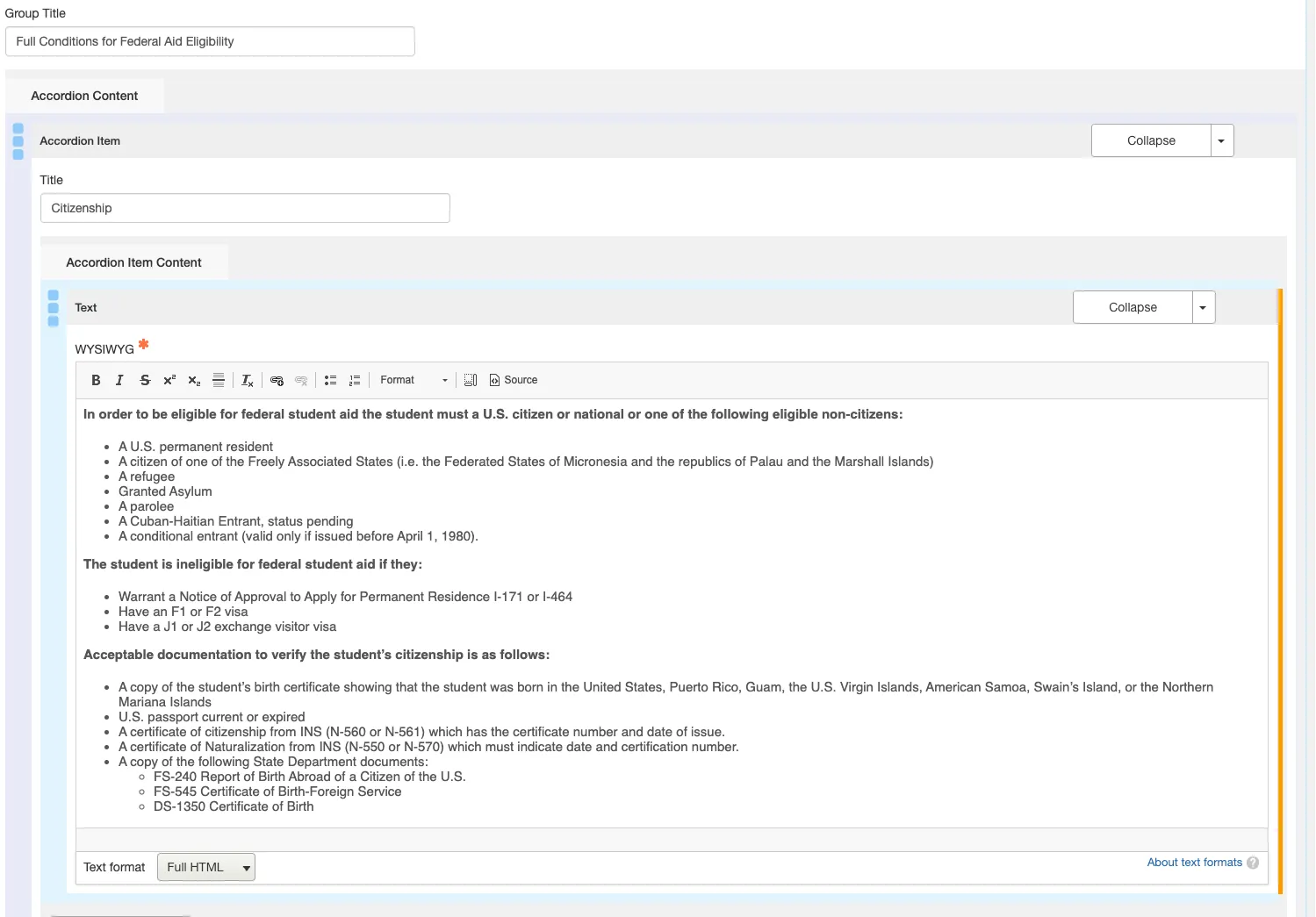Apply strikethrough formatting

coord(145,380)
